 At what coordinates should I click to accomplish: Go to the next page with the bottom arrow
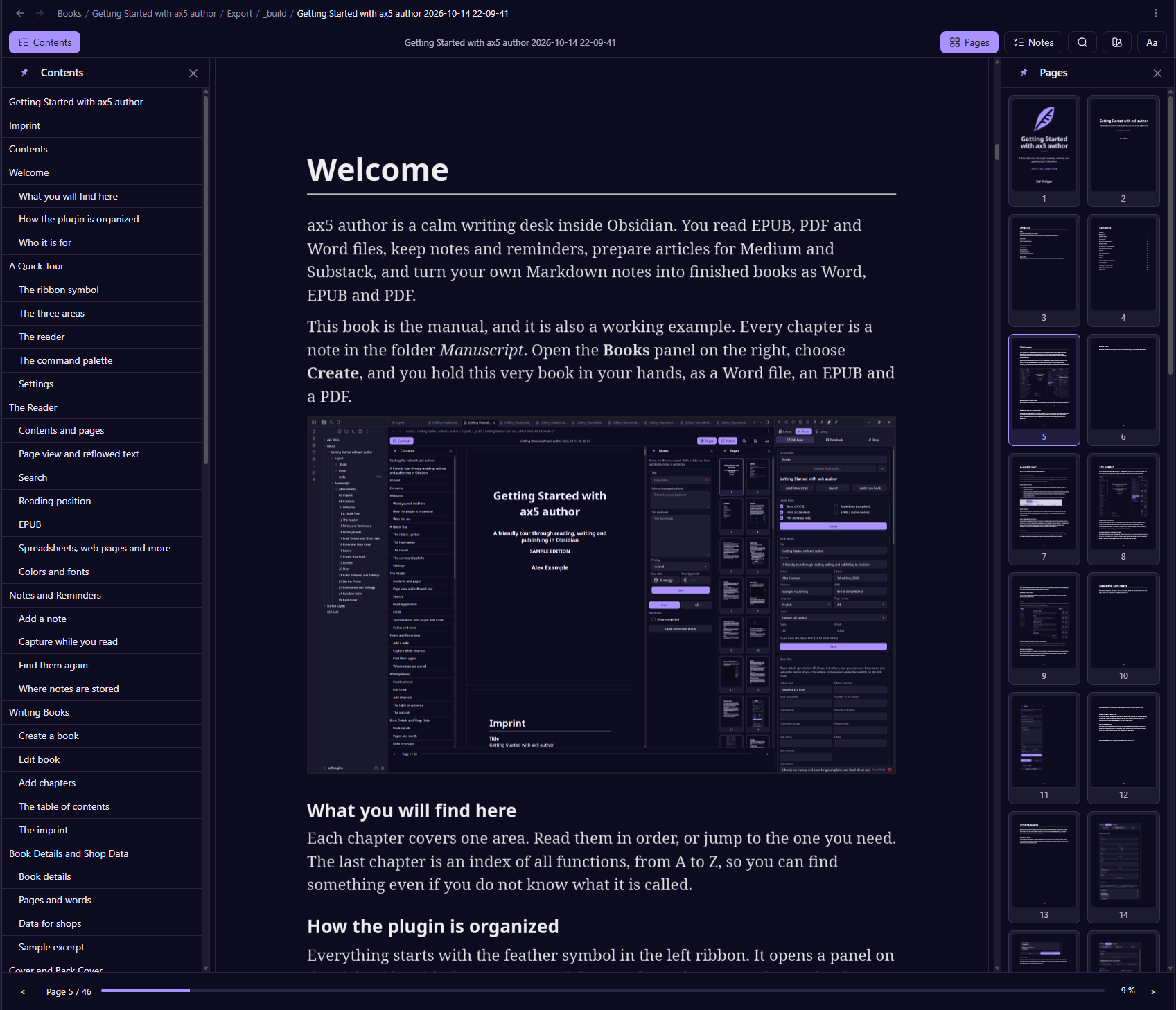coord(1153,992)
